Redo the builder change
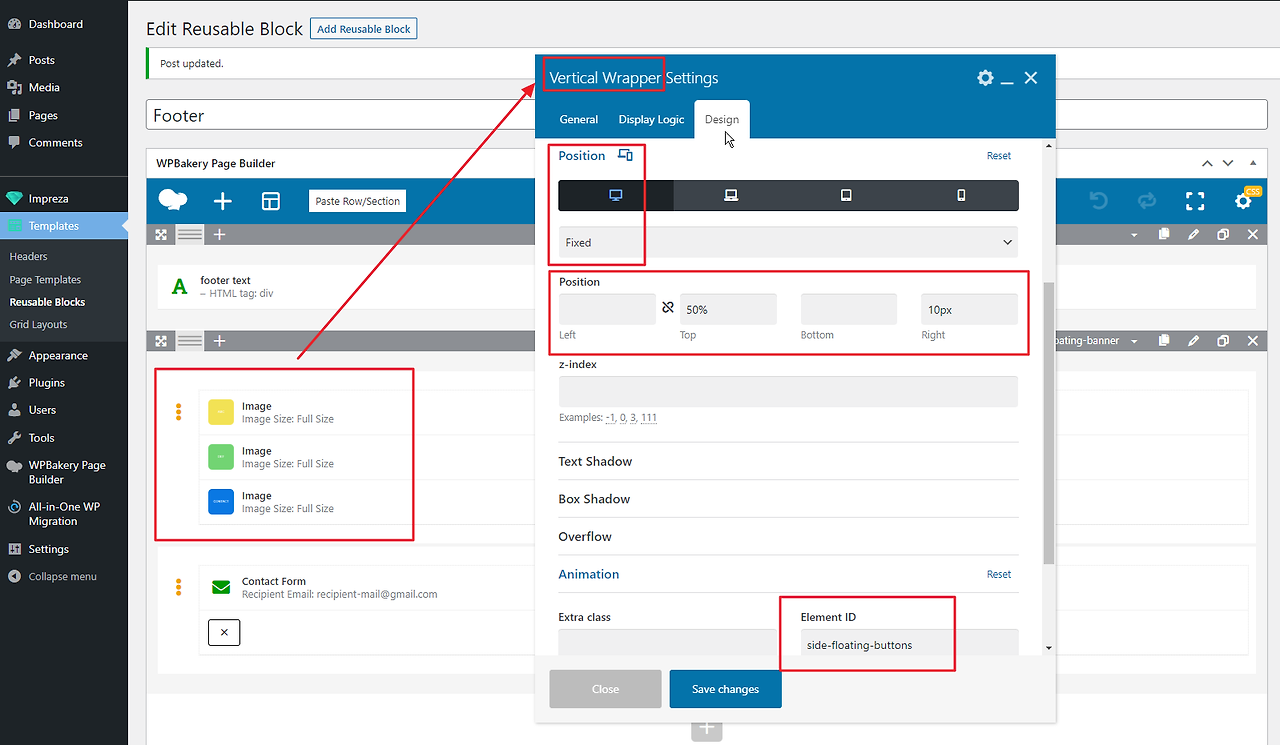Viewport: 1280px width, 745px height. click(x=1146, y=201)
